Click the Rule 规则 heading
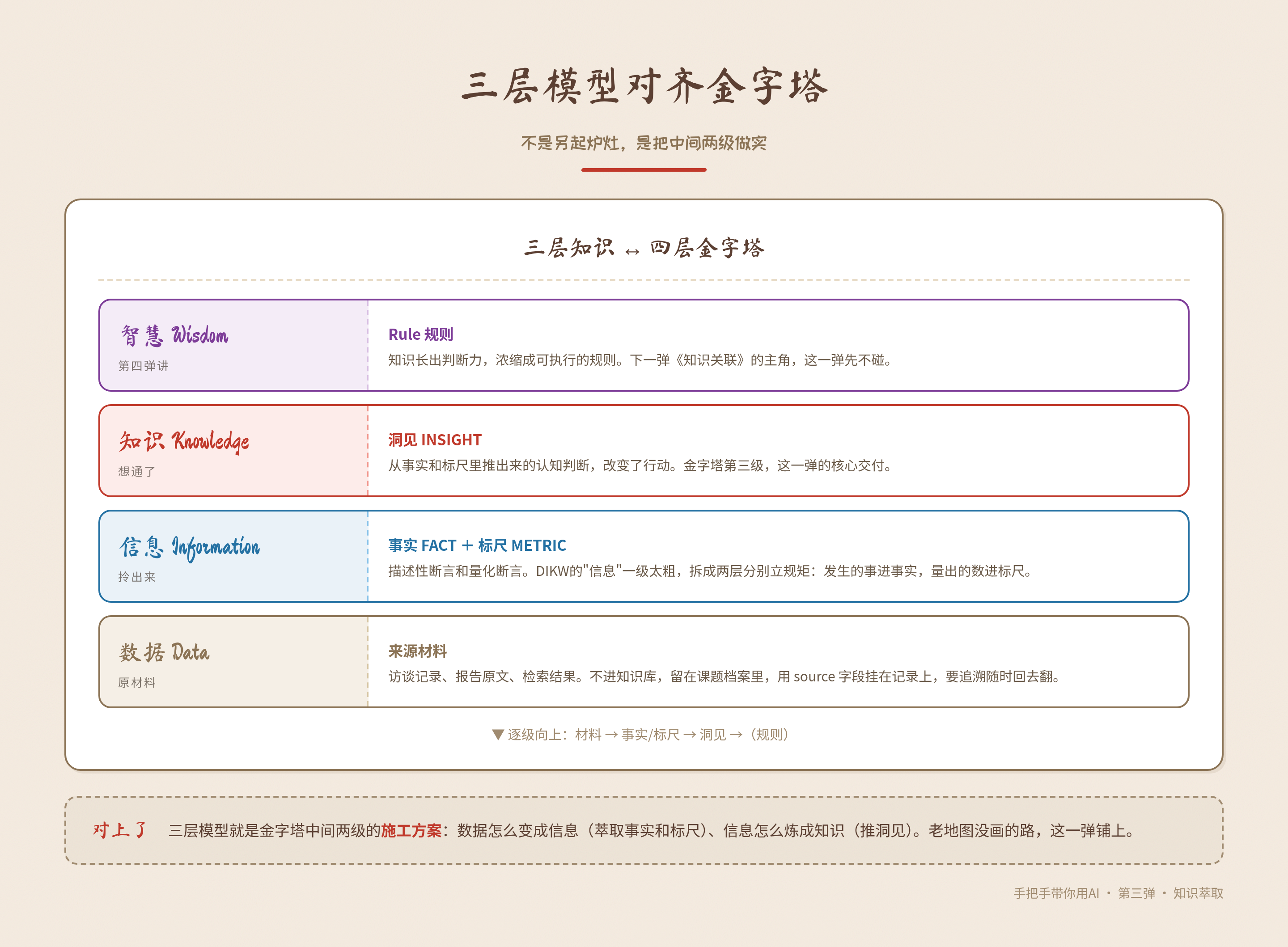1288x947 pixels. coord(421,334)
